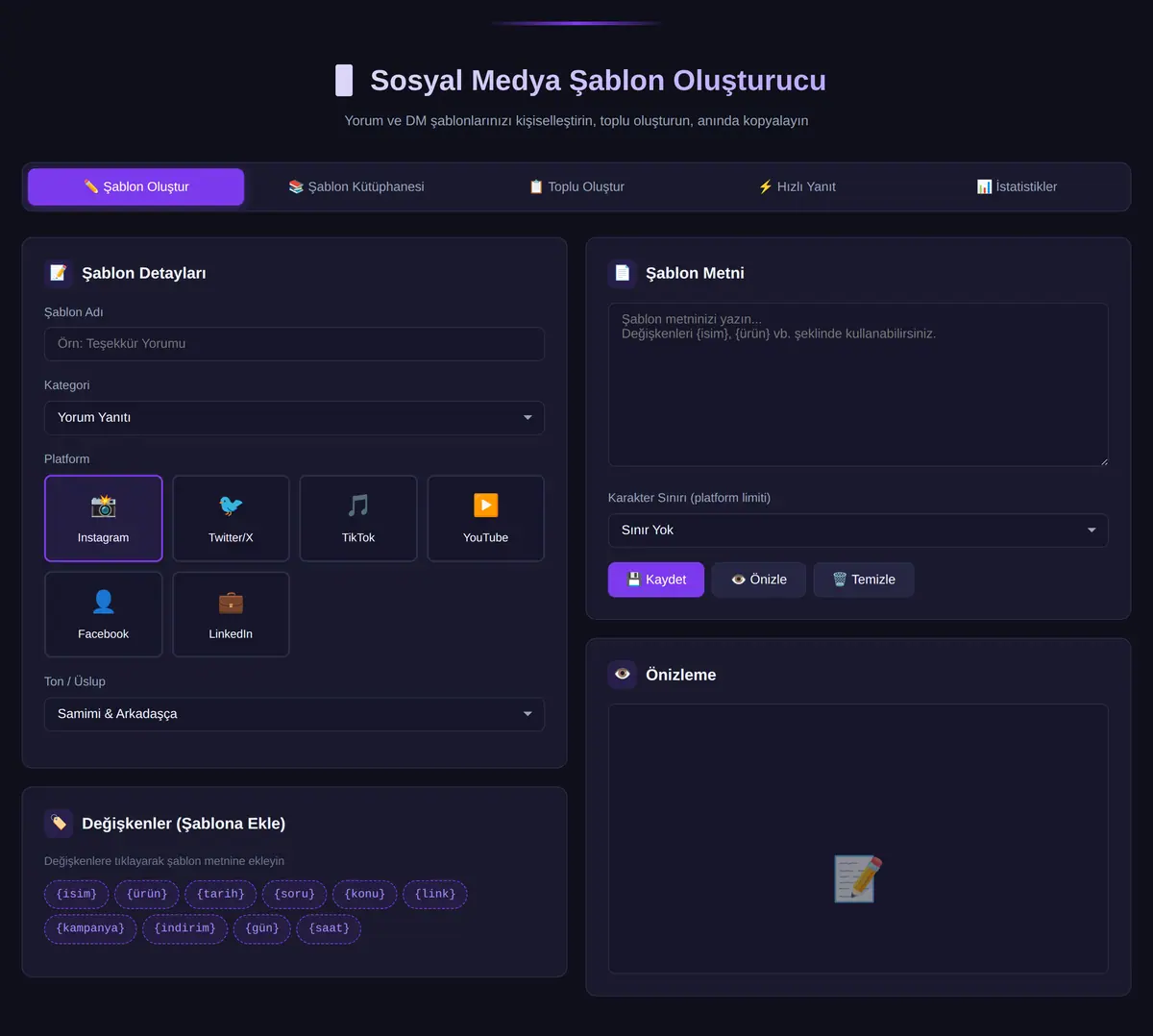
Task: Select the Twitter/X platform card
Action: (x=231, y=518)
